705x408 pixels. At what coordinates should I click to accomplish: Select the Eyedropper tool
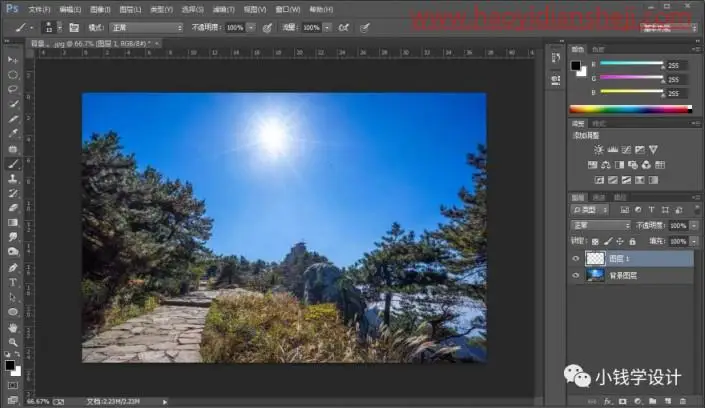13,134
